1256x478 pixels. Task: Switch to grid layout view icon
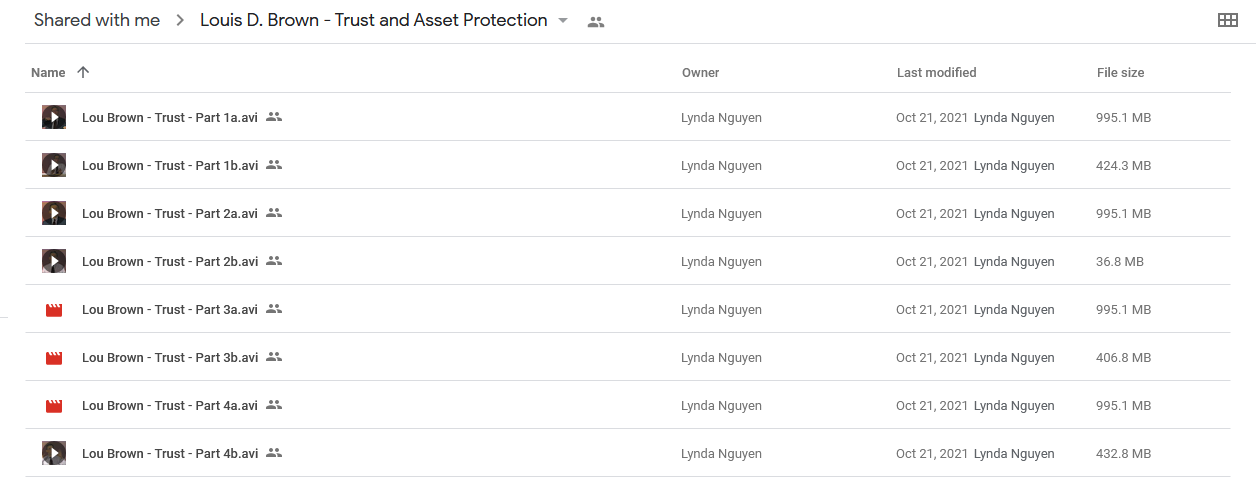pos(1228,20)
